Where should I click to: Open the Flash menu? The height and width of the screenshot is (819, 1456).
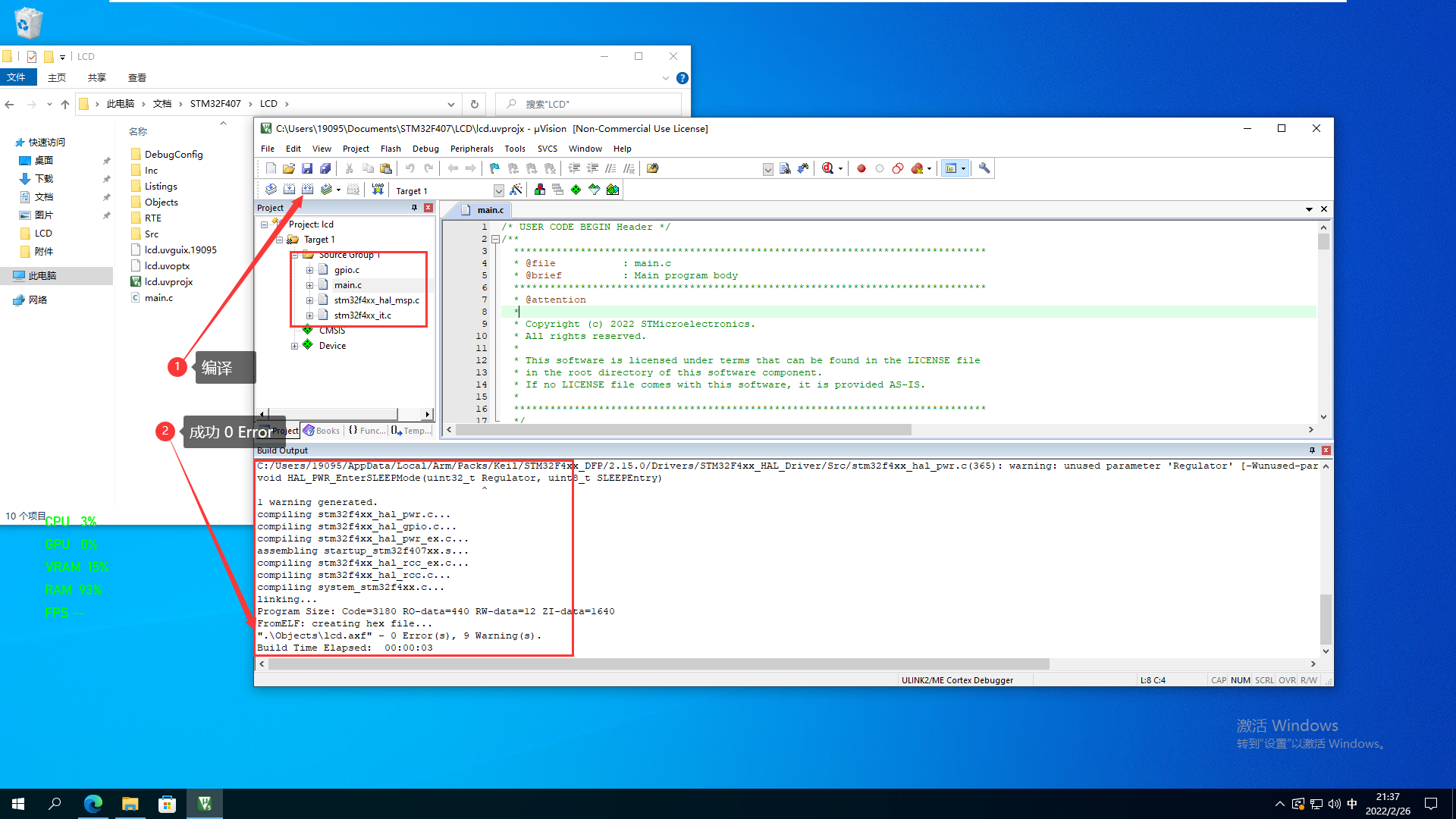click(x=391, y=149)
